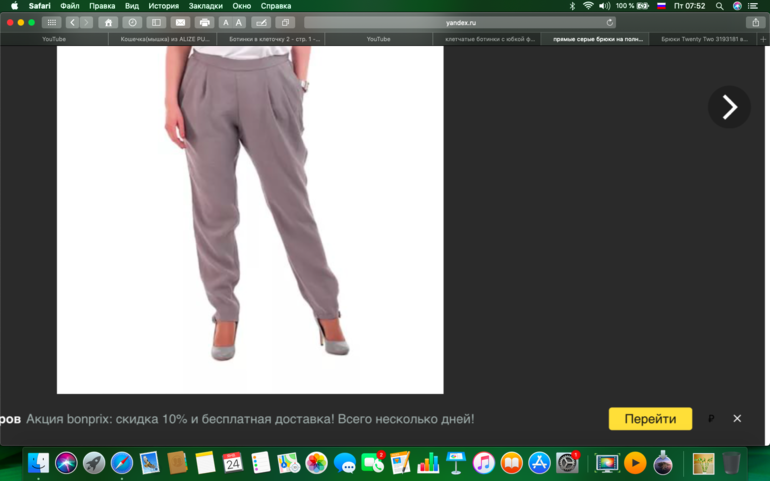Click the mail envelope toolbar icon
This screenshot has height=481, width=770.
pyautogui.click(x=180, y=22)
